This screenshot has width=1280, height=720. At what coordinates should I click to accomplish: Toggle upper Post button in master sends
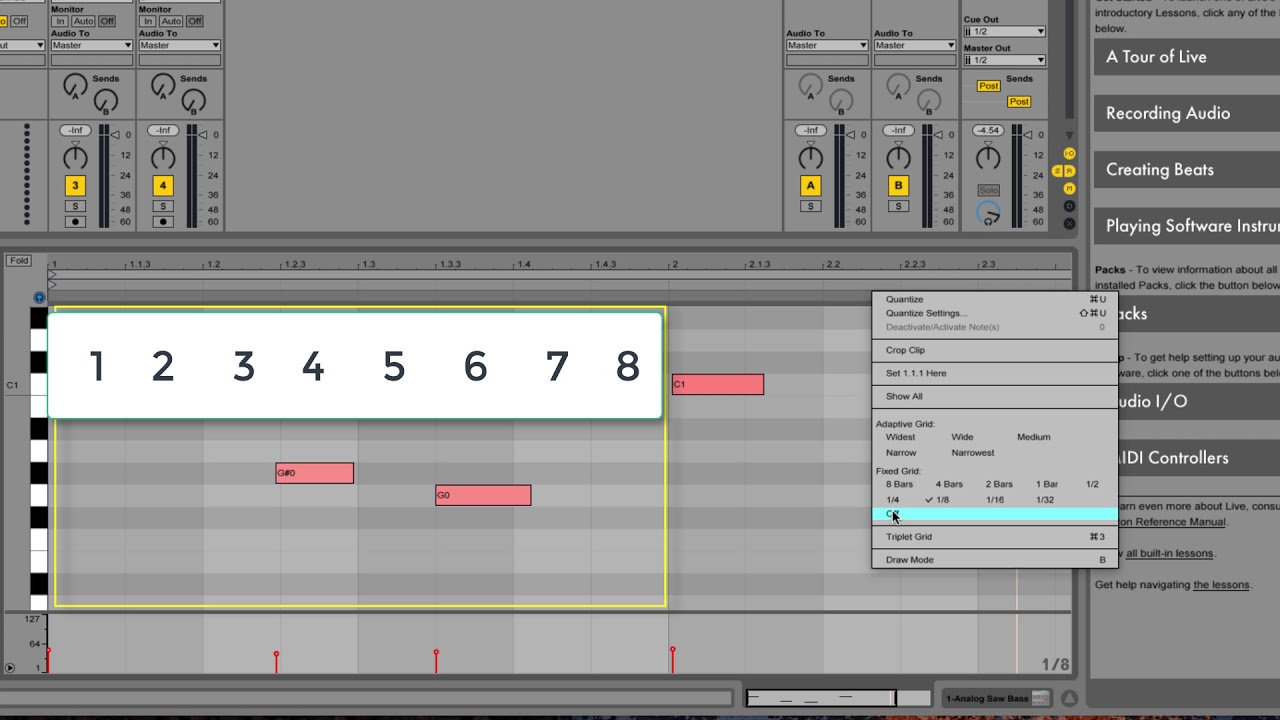tap(989, 86)
